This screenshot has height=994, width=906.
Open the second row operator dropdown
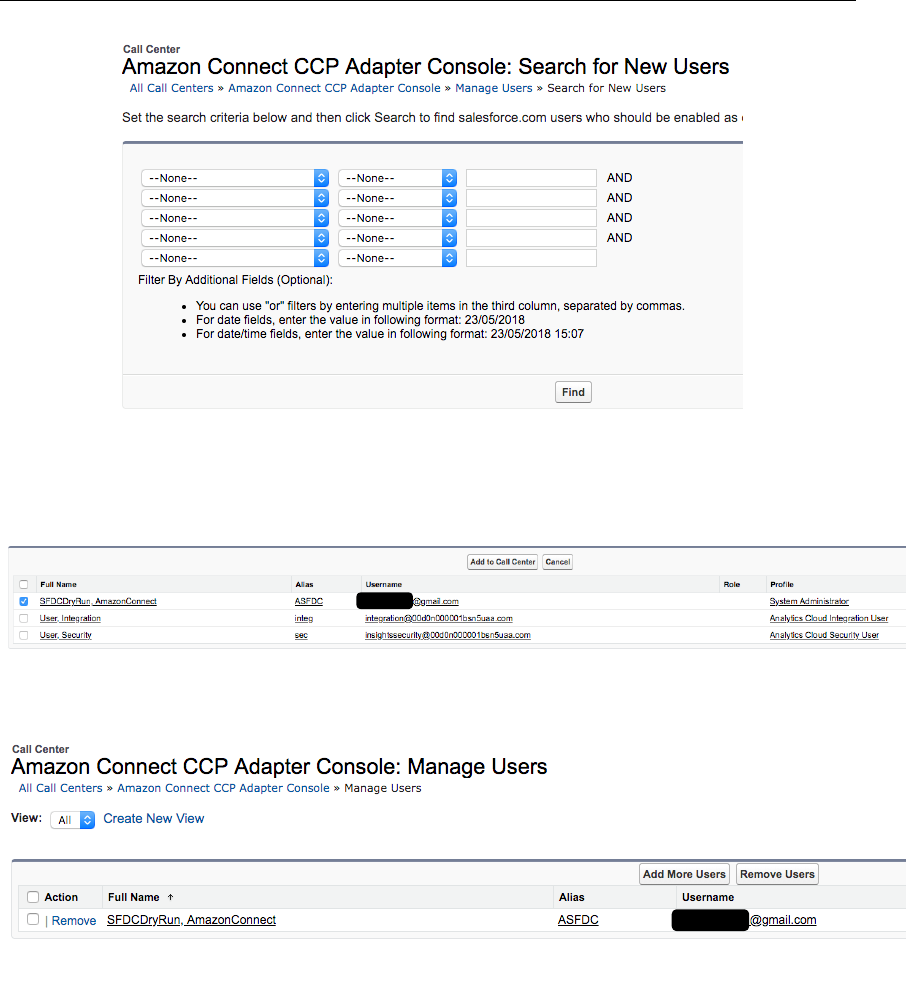(x=398, y=198)
